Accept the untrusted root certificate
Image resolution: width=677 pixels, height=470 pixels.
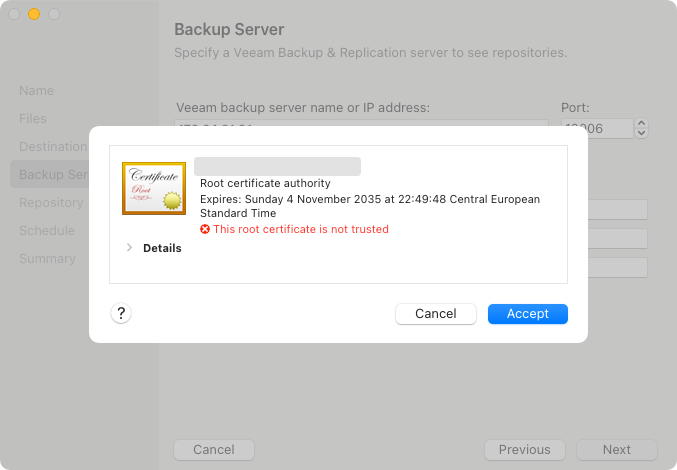[x=527, y=314]
